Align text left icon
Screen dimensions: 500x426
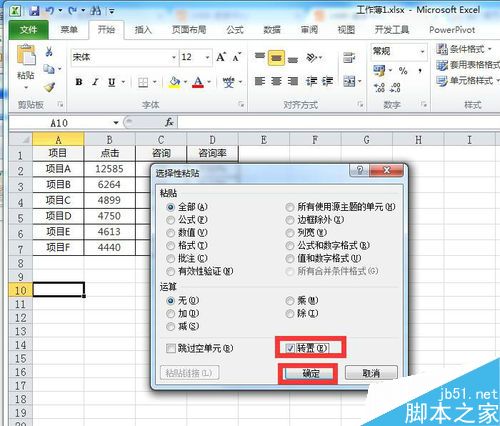[x=260, y=81]
